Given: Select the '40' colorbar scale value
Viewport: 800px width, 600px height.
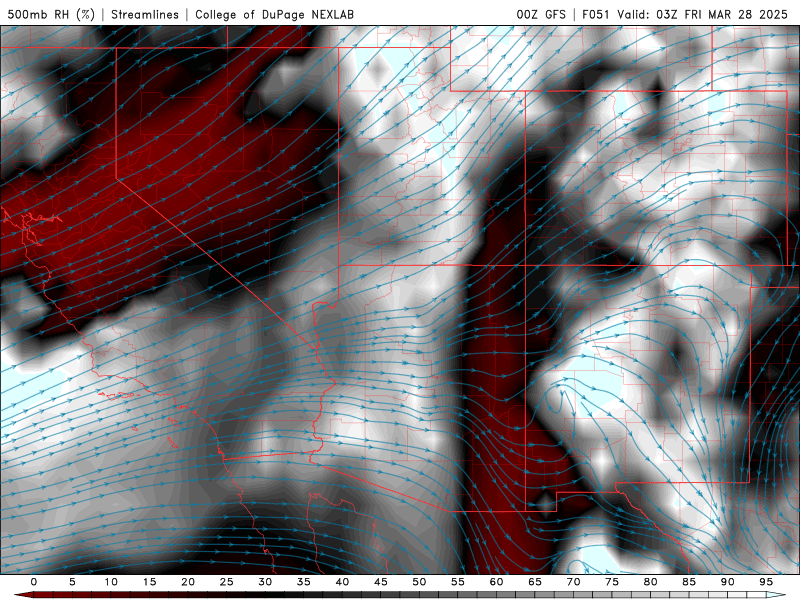Looking at the screenshot, I should pyautogui.click(x=342, y=582).
